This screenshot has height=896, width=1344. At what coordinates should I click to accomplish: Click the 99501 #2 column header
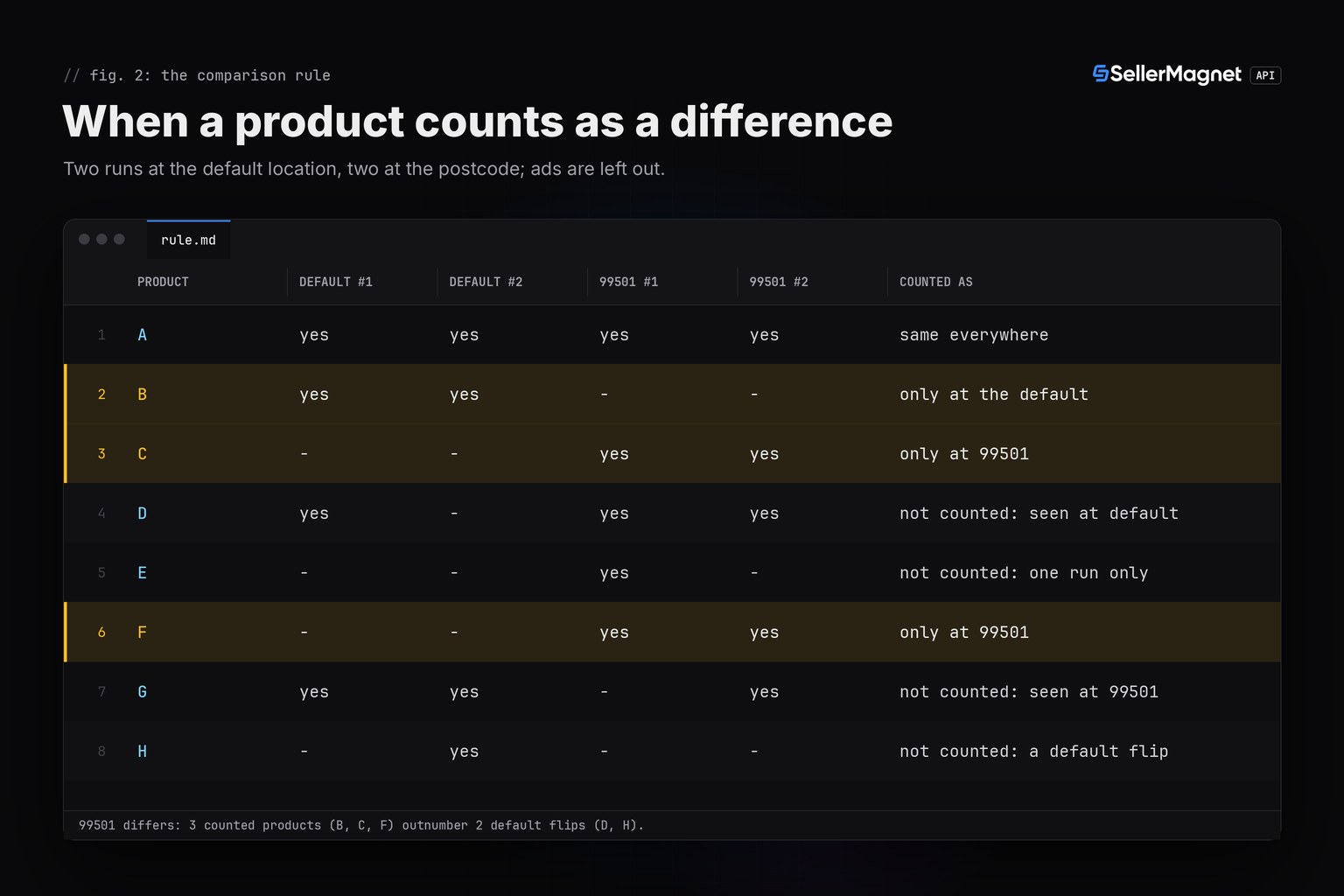point(779,282)
